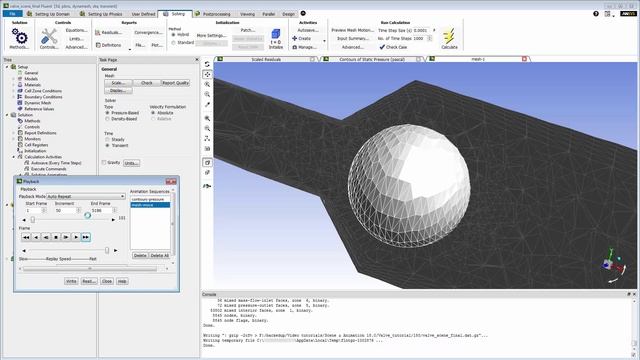
Task: Click the rotate view tool icon
Action: pyautogui.click(x=207, y=64)
